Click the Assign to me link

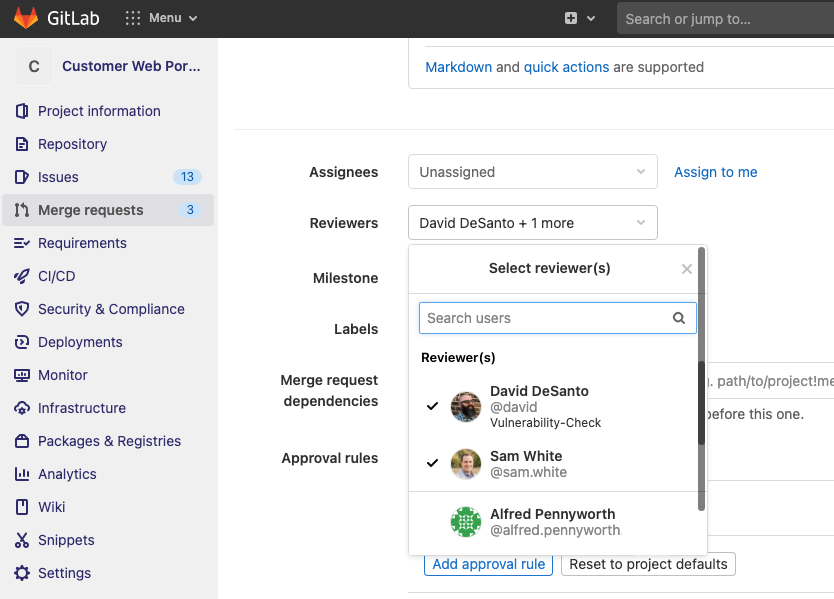[x=715, y=172]
